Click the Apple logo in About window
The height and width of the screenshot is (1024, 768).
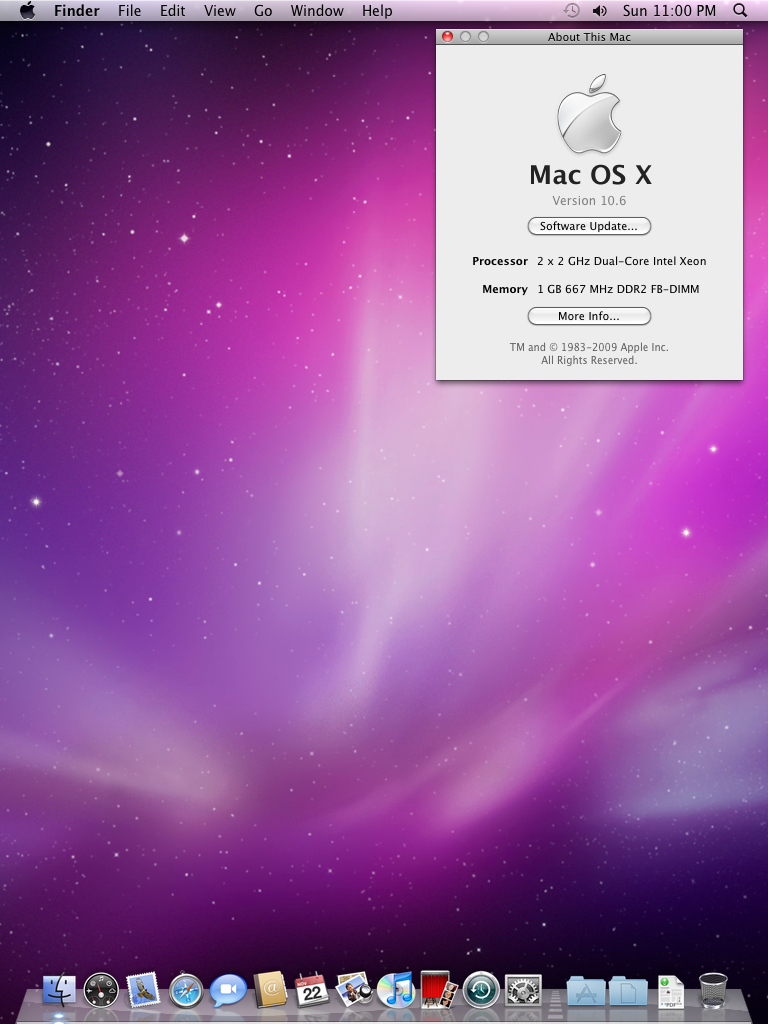tap(589, 114)
